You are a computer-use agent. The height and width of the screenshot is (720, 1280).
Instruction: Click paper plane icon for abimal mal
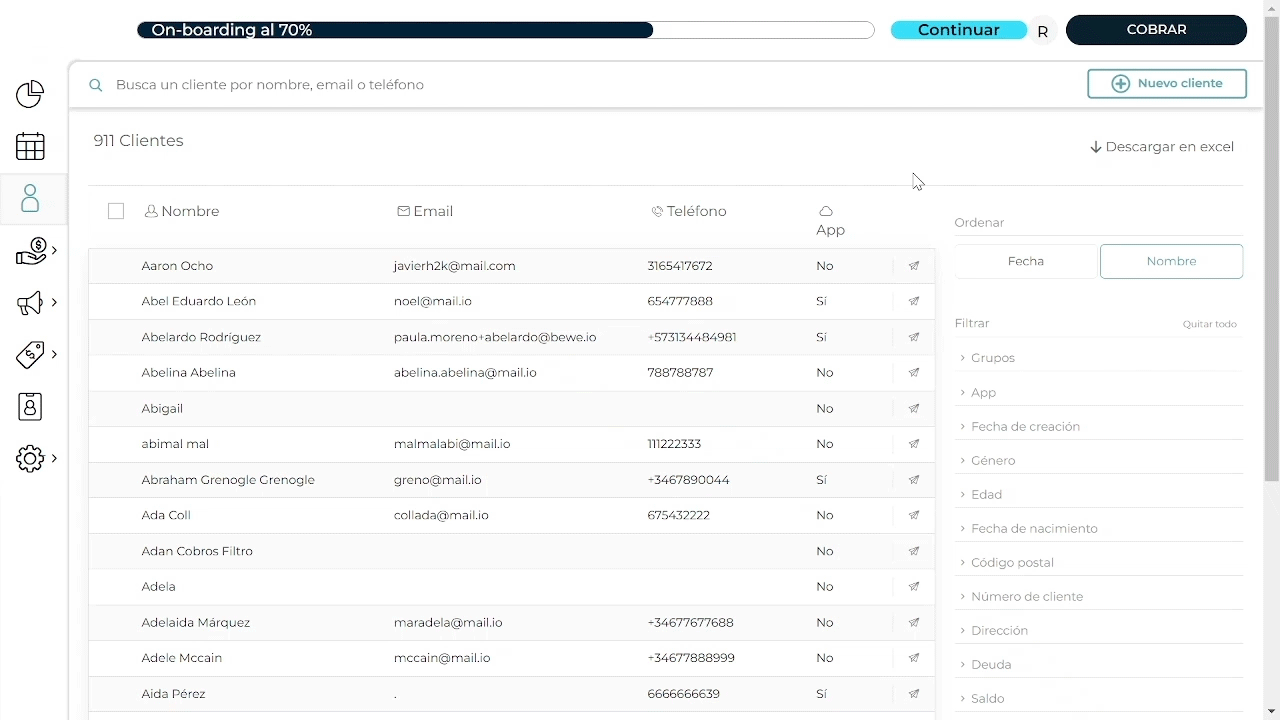click(x=914, y=444)
